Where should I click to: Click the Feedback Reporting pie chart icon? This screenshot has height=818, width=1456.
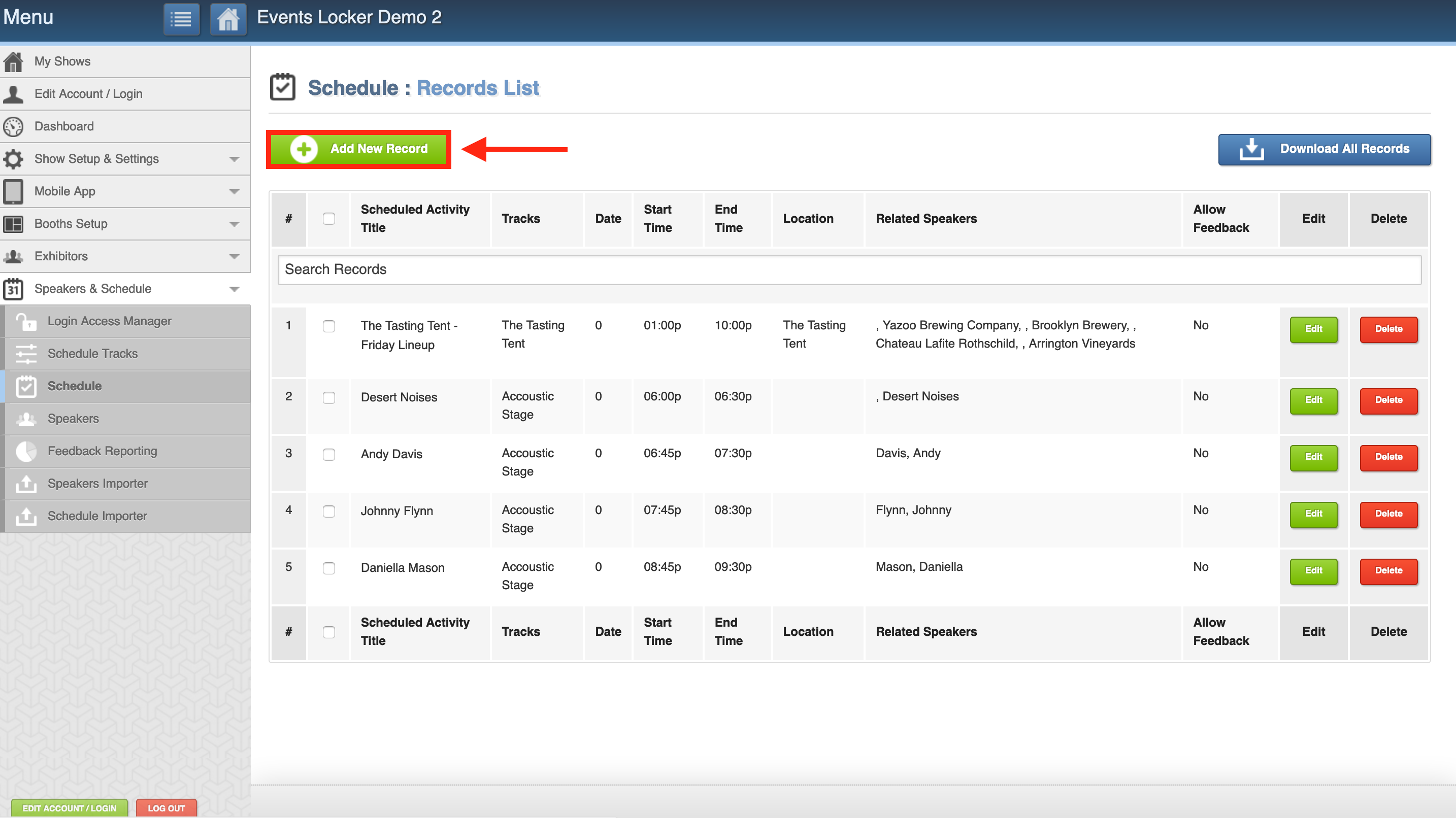26,451
